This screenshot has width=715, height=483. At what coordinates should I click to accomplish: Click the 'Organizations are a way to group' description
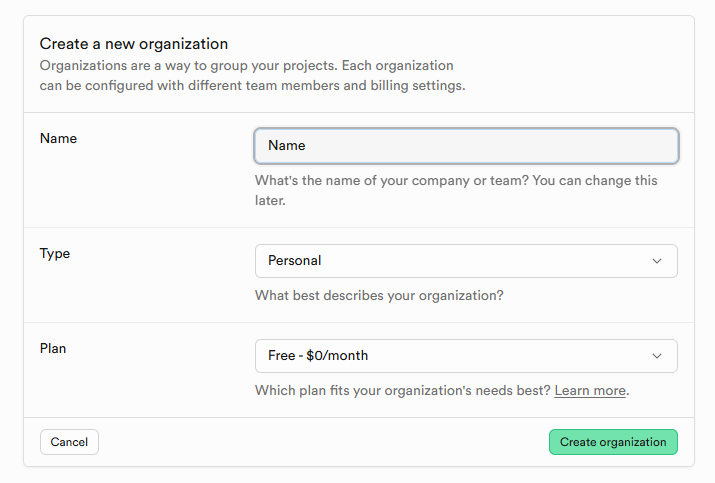[x=246, y=66]
